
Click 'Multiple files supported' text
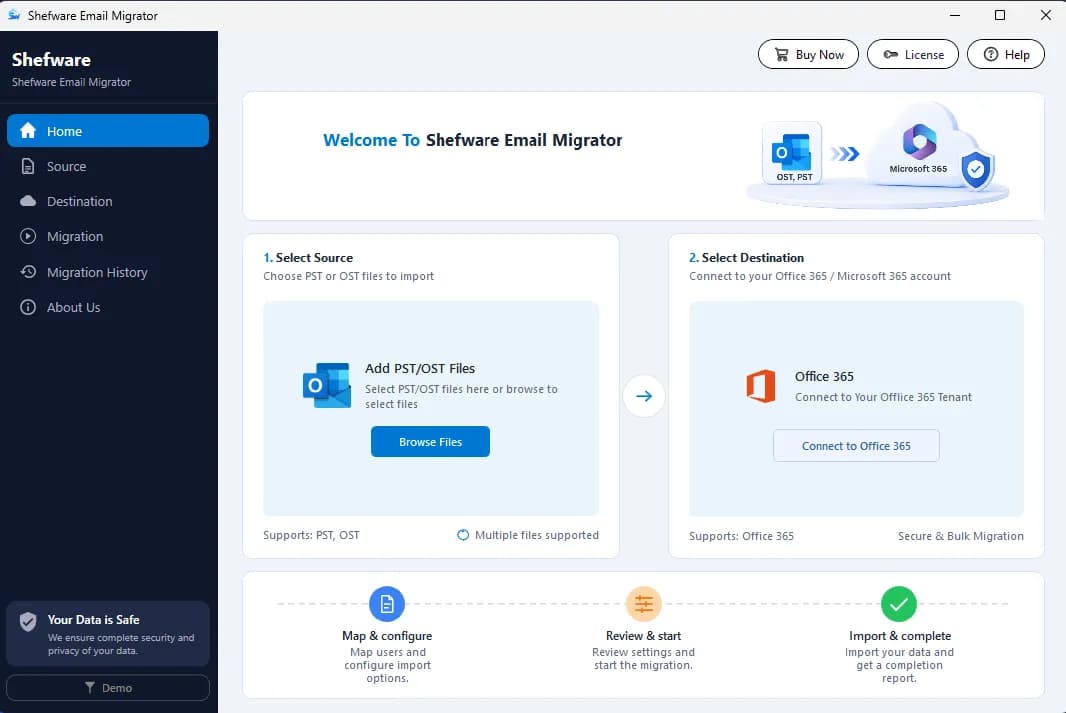(x=537, y=535)
